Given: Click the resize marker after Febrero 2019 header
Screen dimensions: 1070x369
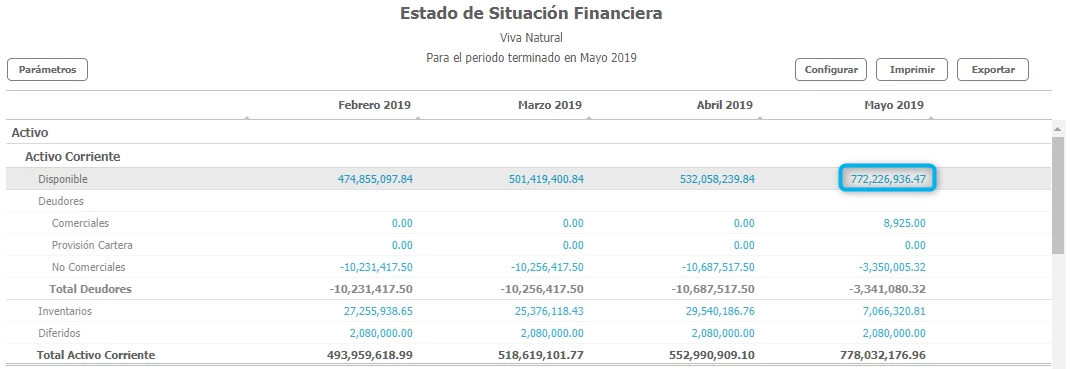Looking at the screenshot, I should click(x=418, y=118).
